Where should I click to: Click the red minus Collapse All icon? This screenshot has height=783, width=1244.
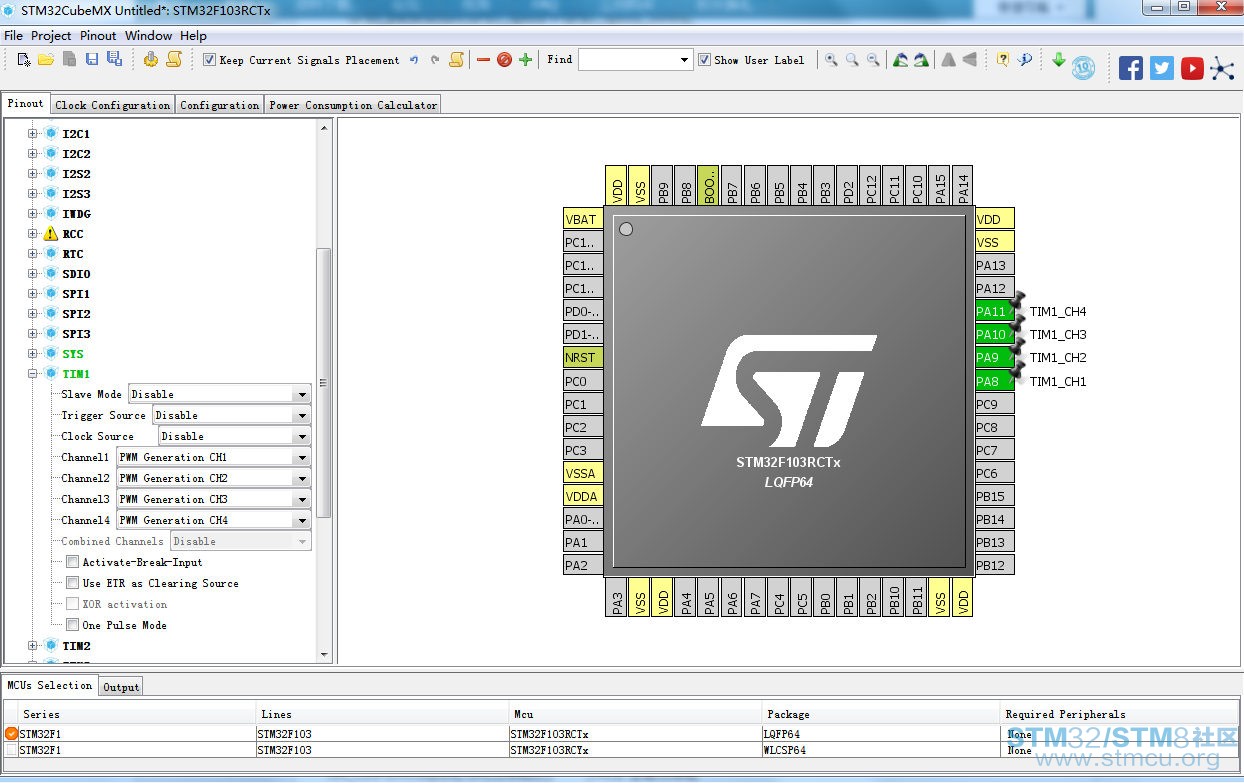[483, 60]
